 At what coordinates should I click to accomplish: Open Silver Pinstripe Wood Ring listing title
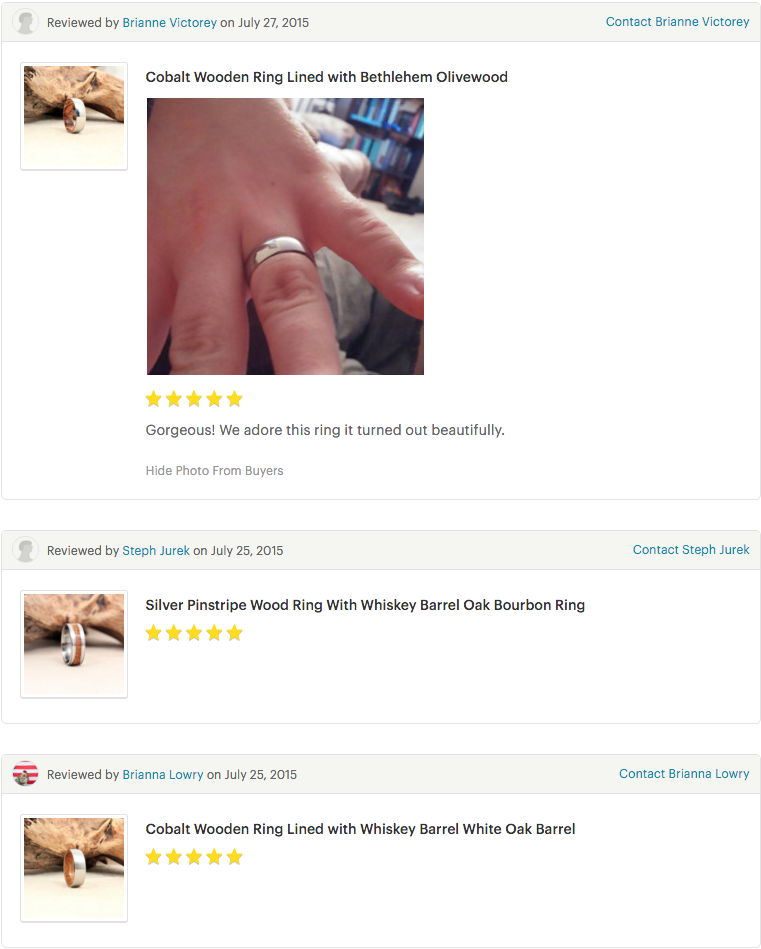coord(365,605)
